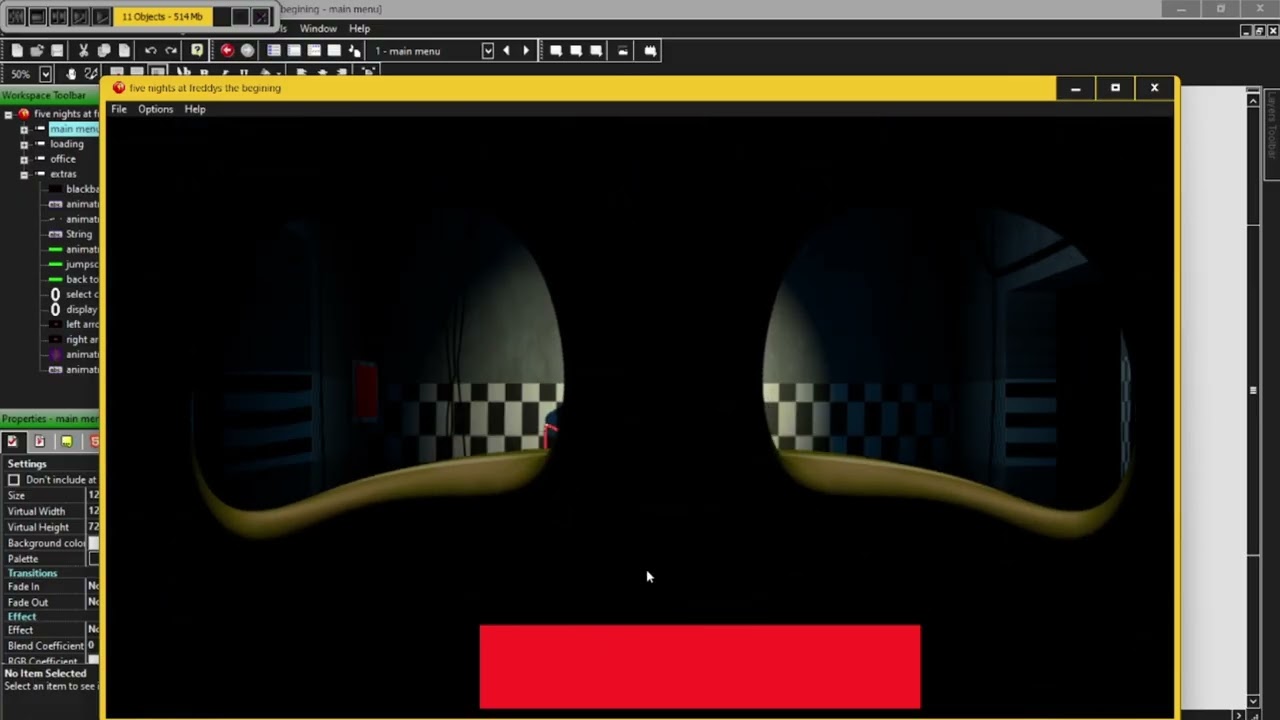This screenshot has width=1280, height=720.
Task: Click the Build and Run icon
Action: [x=650, y=51]
